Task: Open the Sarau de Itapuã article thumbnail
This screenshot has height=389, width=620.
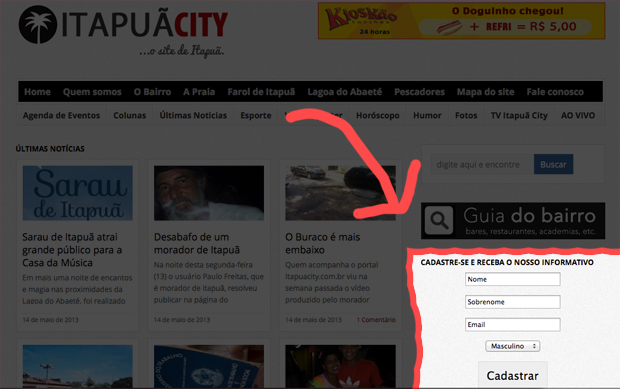Action: point(78,193)
